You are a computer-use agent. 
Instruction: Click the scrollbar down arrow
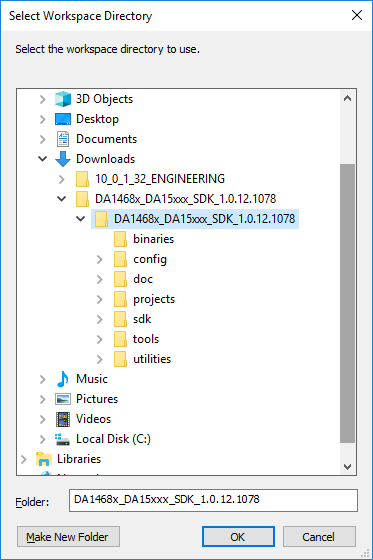(x=347, y=466)
